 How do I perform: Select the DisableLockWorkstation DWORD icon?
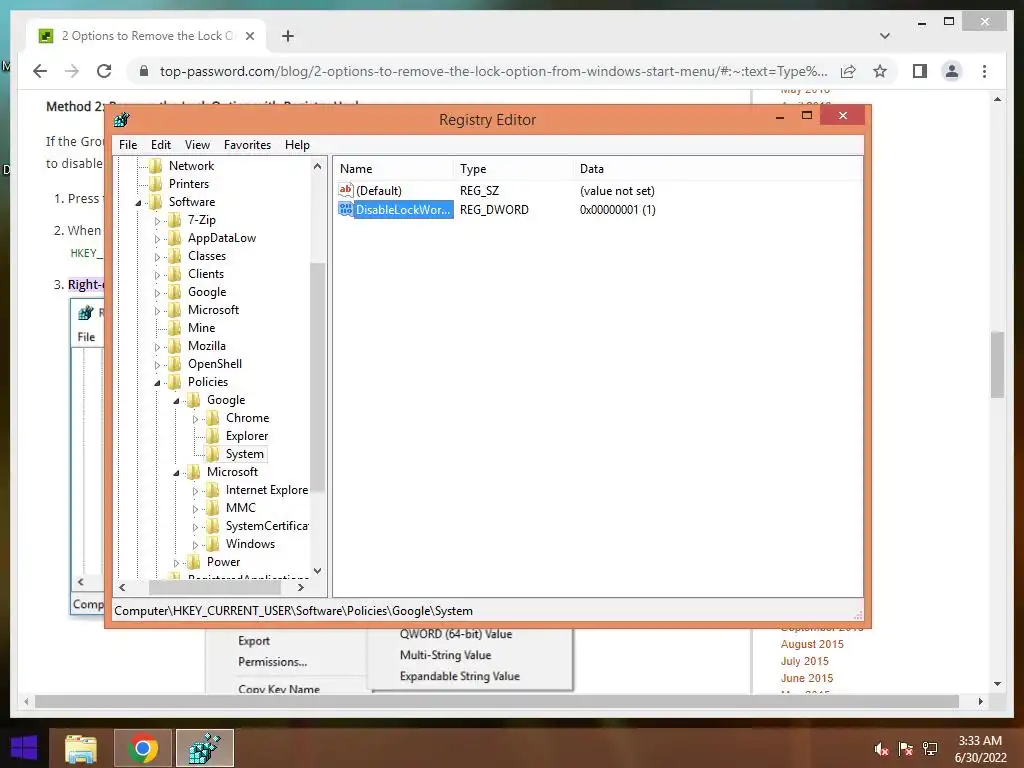click(345, 210)
